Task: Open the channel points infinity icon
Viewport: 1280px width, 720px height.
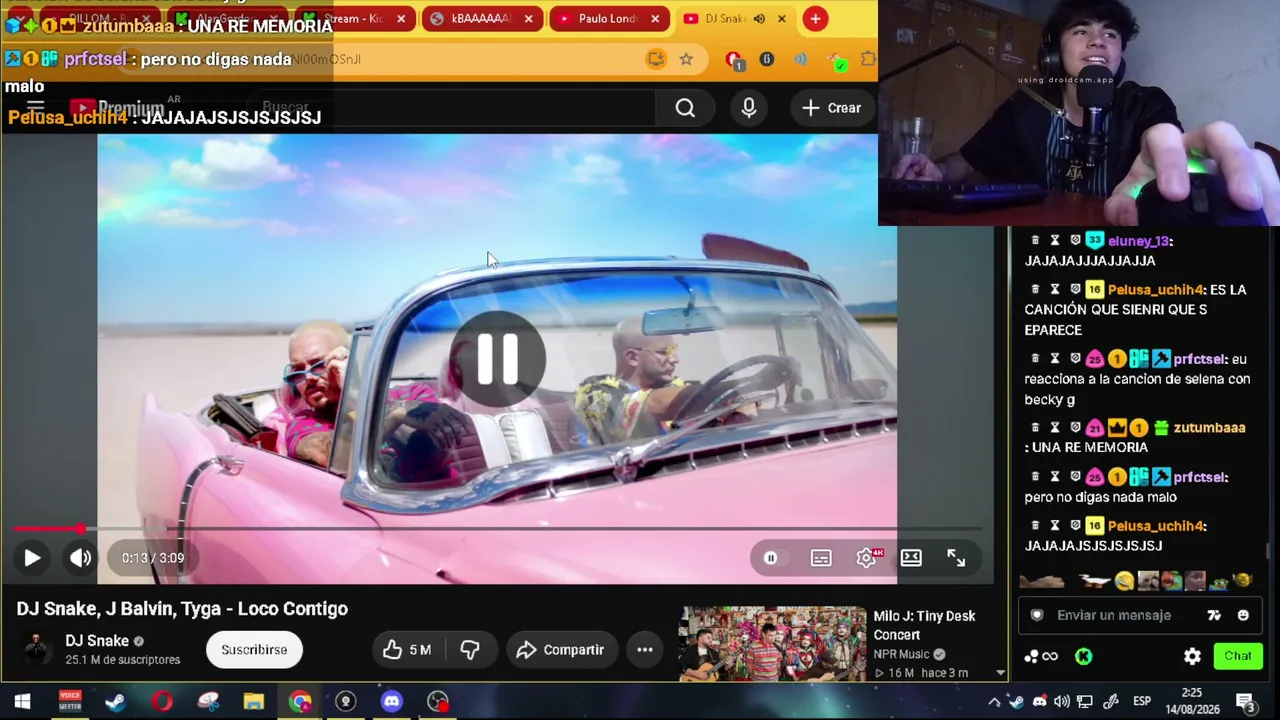Action: [1050, 656]
